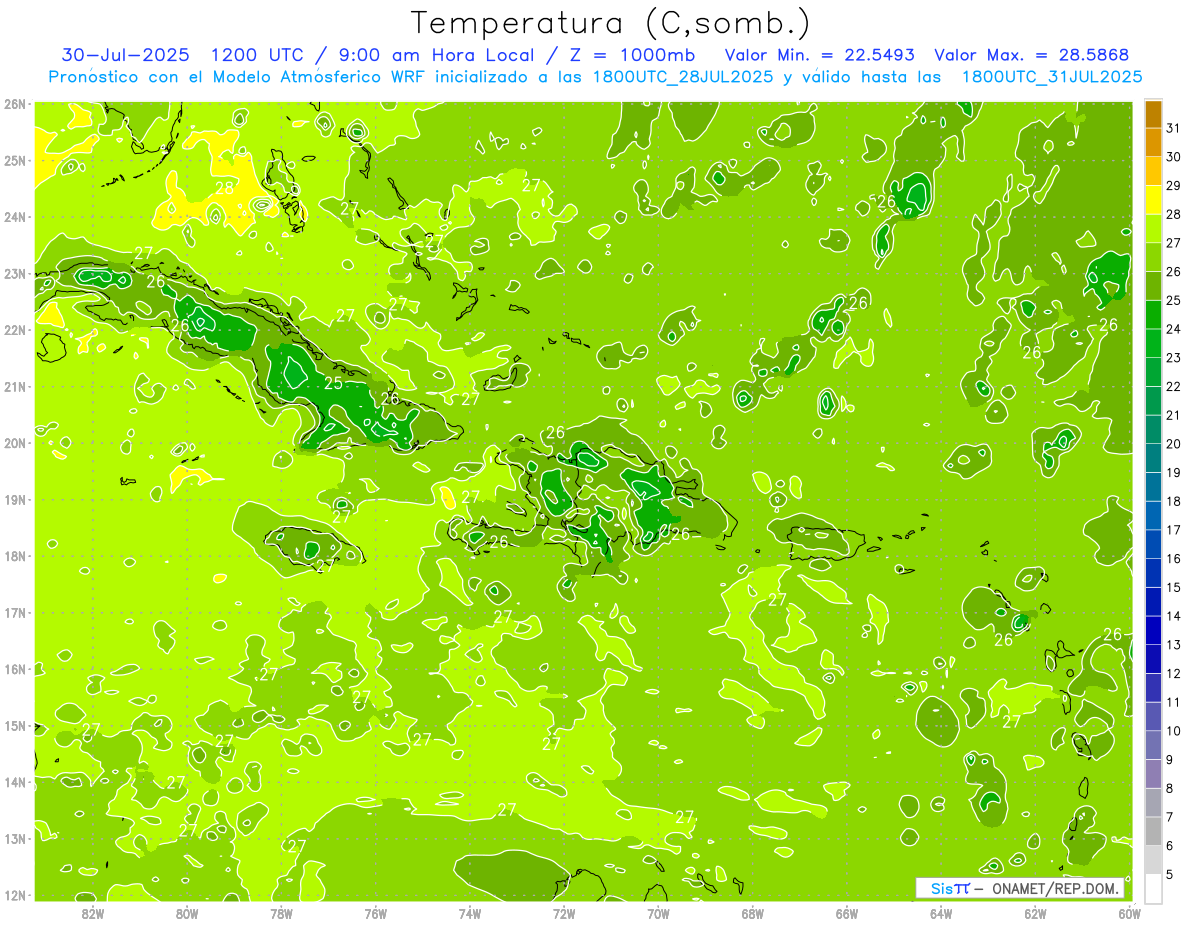Click the "25N" latitude axis label
This screenshot has height=927, width=1200.
(15, 161)
